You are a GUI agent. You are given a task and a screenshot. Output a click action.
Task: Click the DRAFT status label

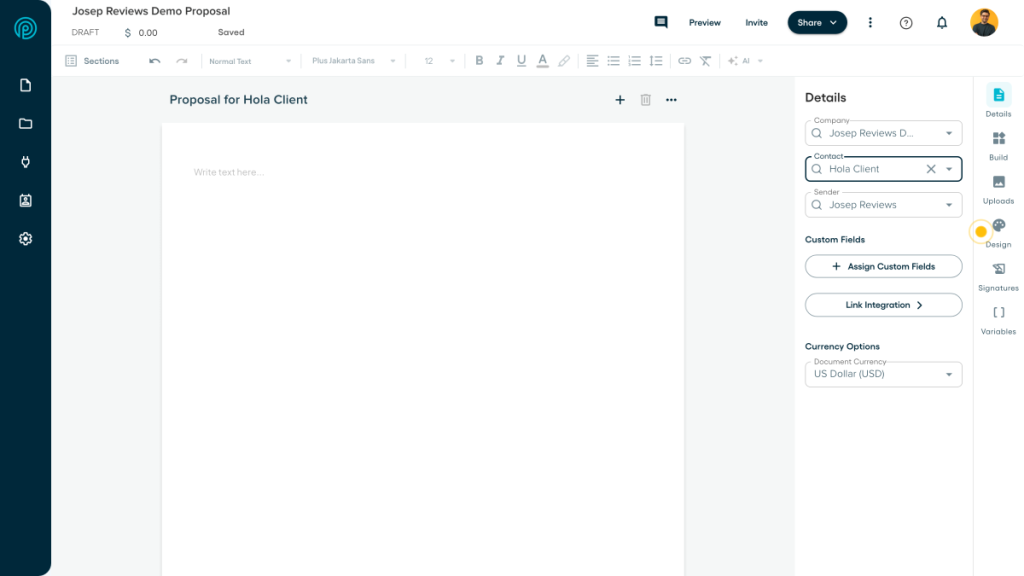[x=85, y=32]
